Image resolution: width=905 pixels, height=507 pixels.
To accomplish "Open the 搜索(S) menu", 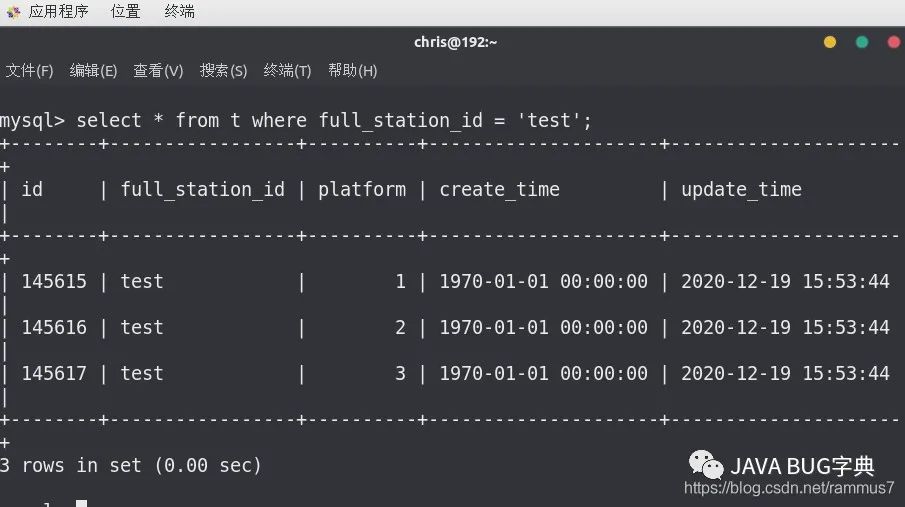I will (223, 70).
